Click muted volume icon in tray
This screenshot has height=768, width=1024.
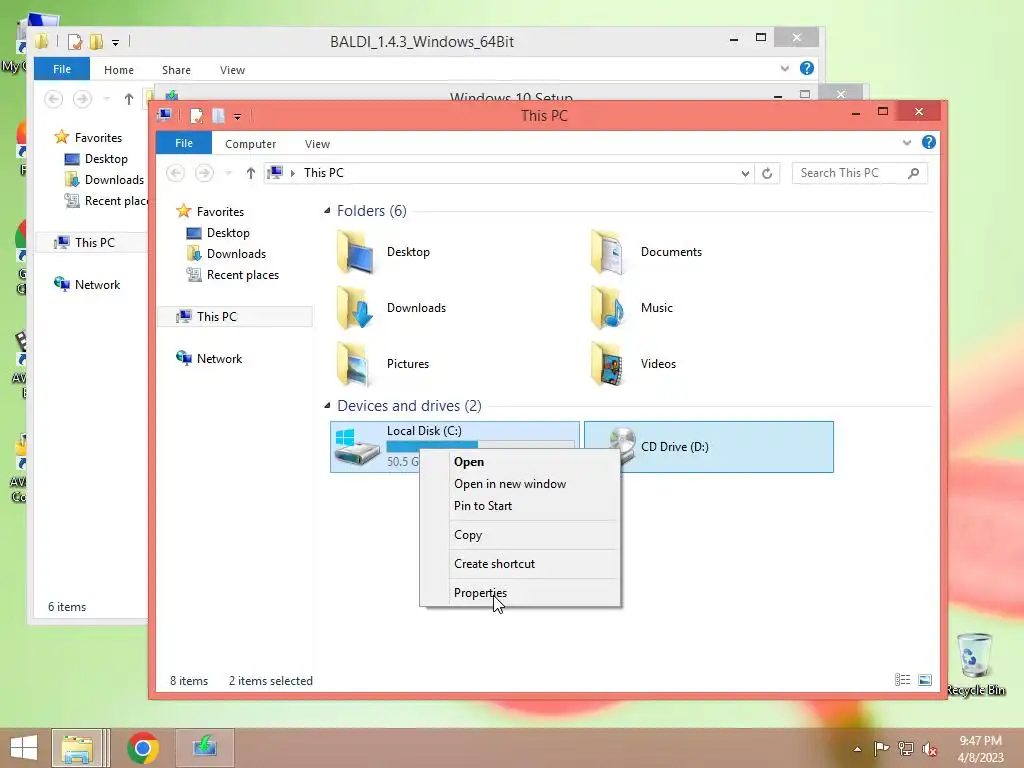pos(929,748)
